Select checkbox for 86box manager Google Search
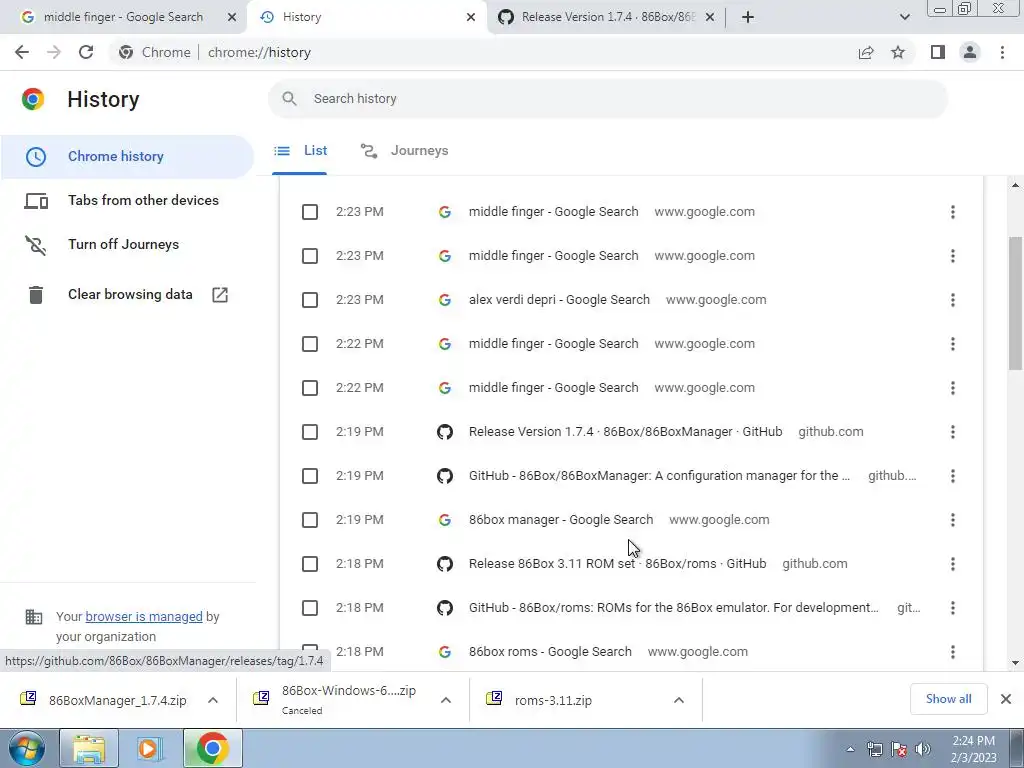The image size is (1024, 768). [310, 520]
